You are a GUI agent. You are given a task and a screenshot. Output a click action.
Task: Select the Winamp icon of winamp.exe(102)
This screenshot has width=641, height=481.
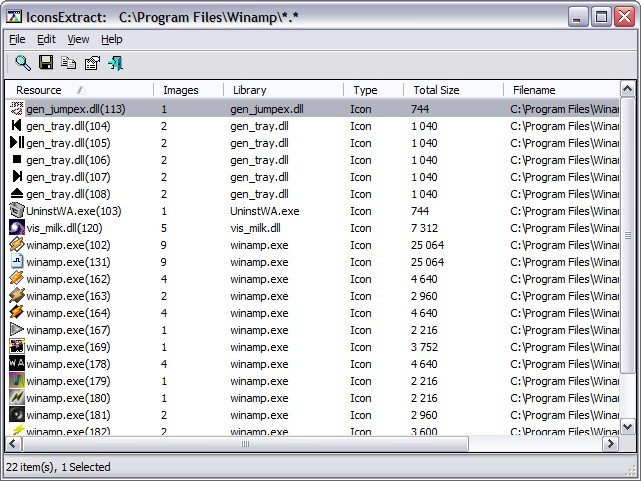click(x=17, y=244)
